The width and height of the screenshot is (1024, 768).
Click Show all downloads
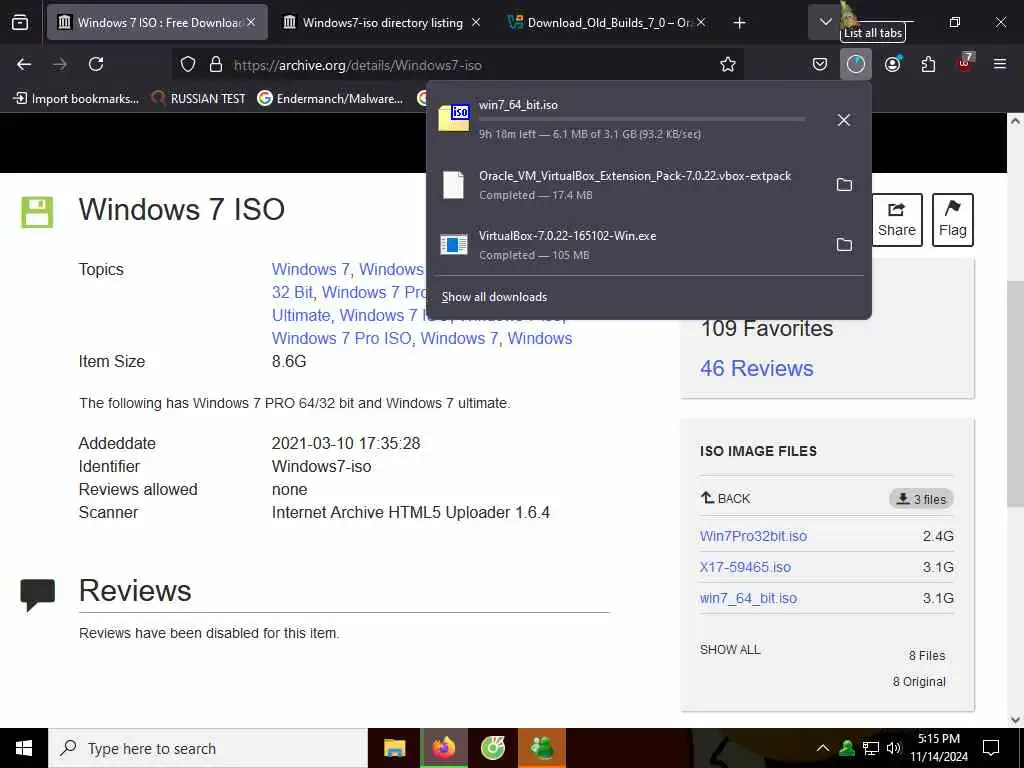click(x=494, y=297)
